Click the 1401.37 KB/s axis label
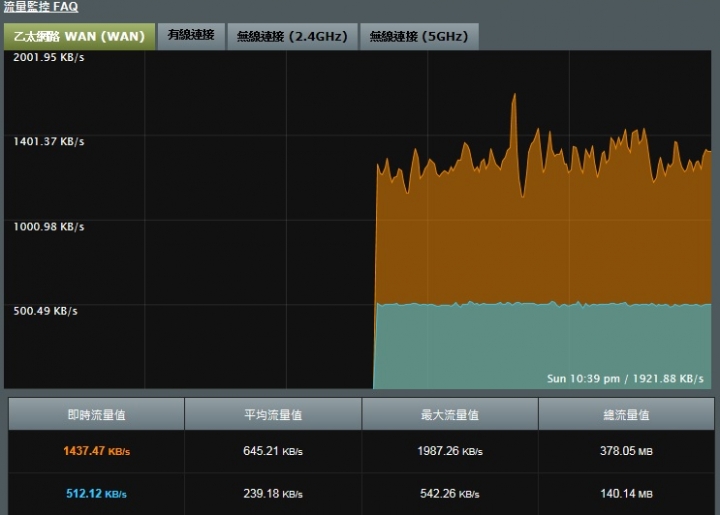The image size is (720, 515). 49,141
